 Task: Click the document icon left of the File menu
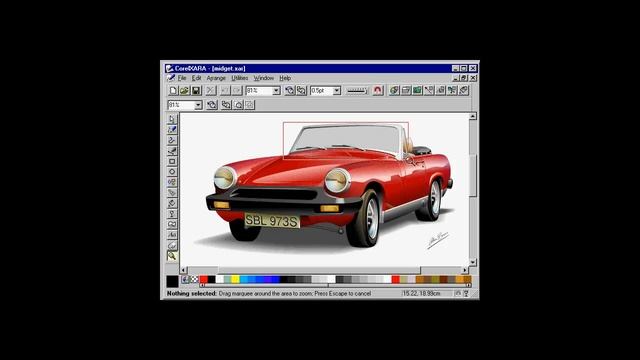coord(171,78)
